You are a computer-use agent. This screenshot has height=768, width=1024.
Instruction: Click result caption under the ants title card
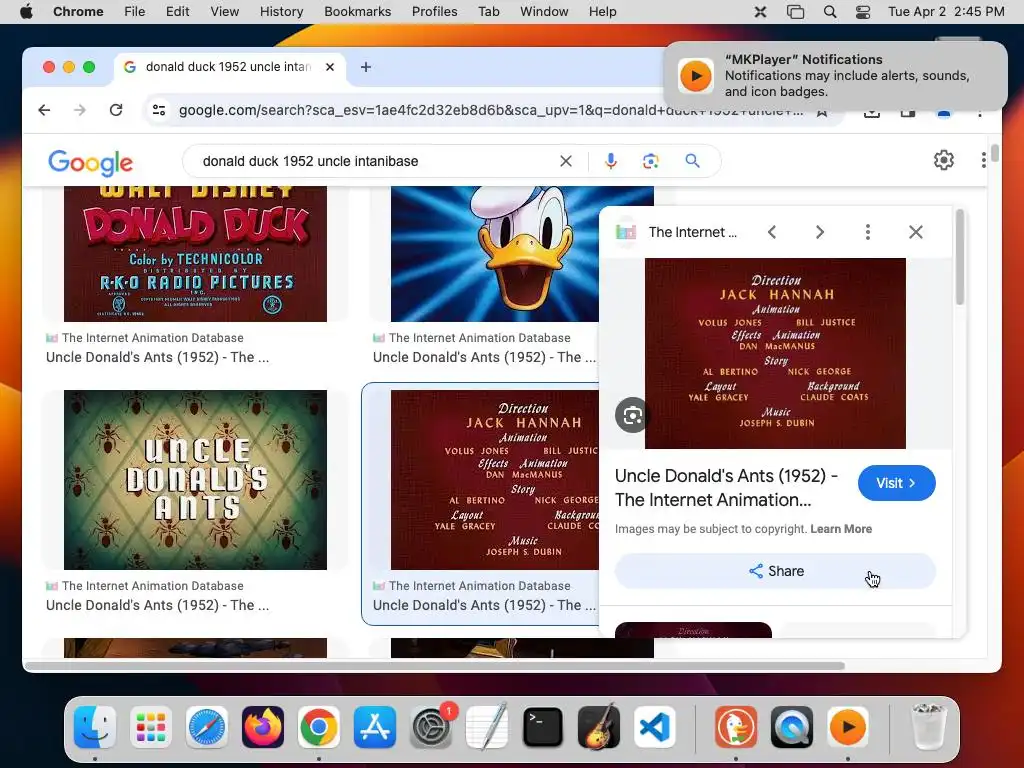tap(157, 605)
